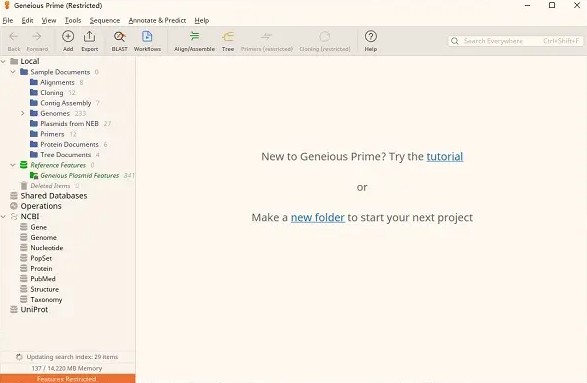
Task: Click the Export toolbar icon
Action: tap(89, 41)
